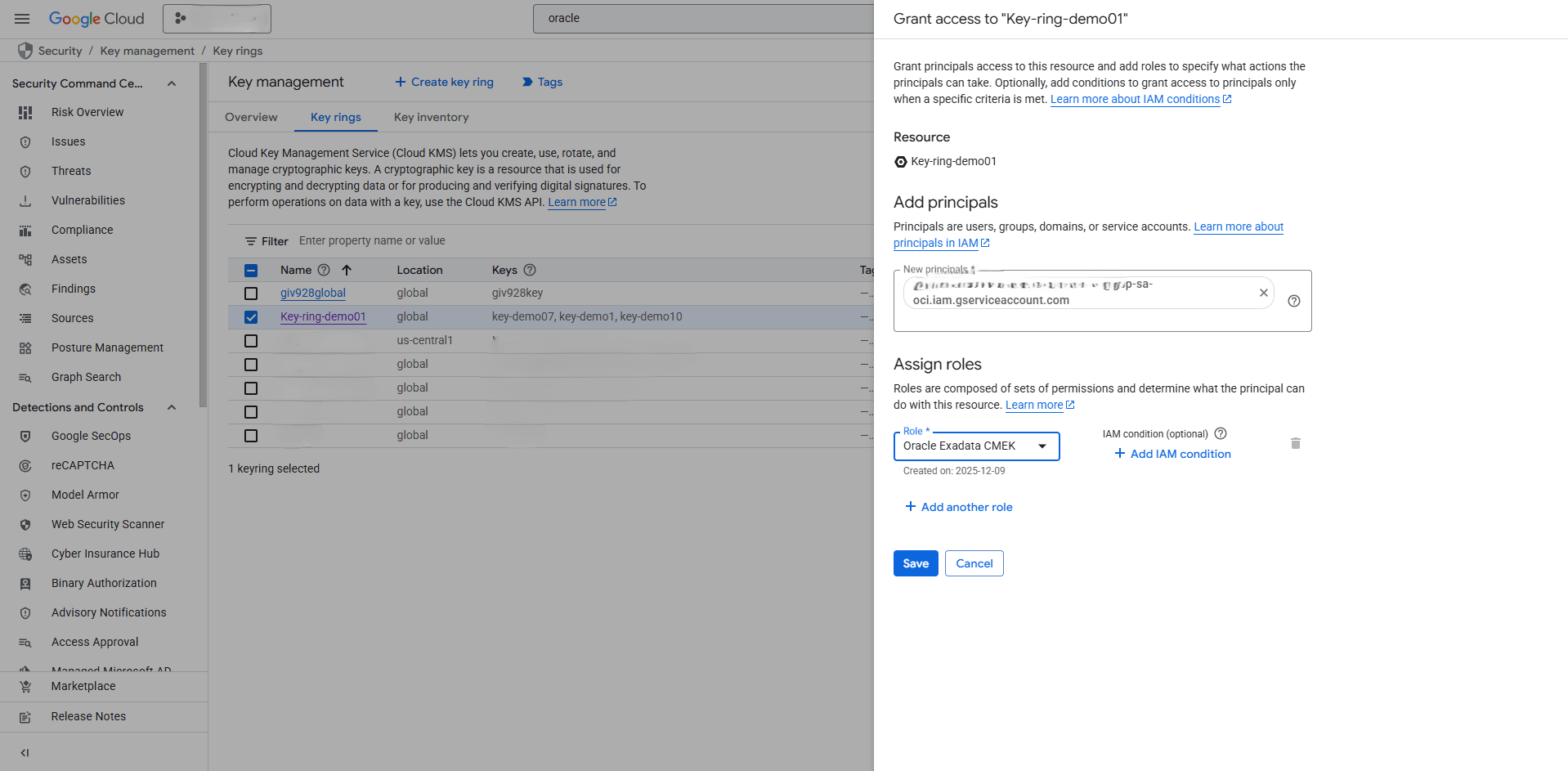
Task: Select Threats in Security Command Center
Action: tap(70, 171)
